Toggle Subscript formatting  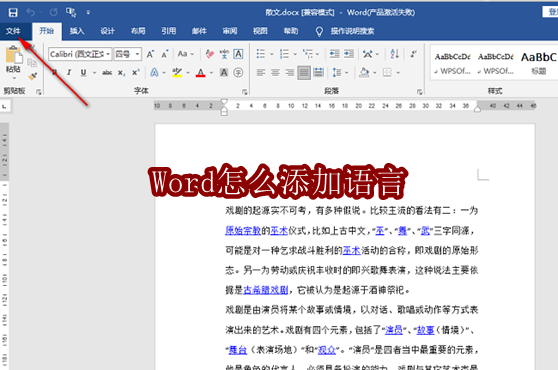121,73
